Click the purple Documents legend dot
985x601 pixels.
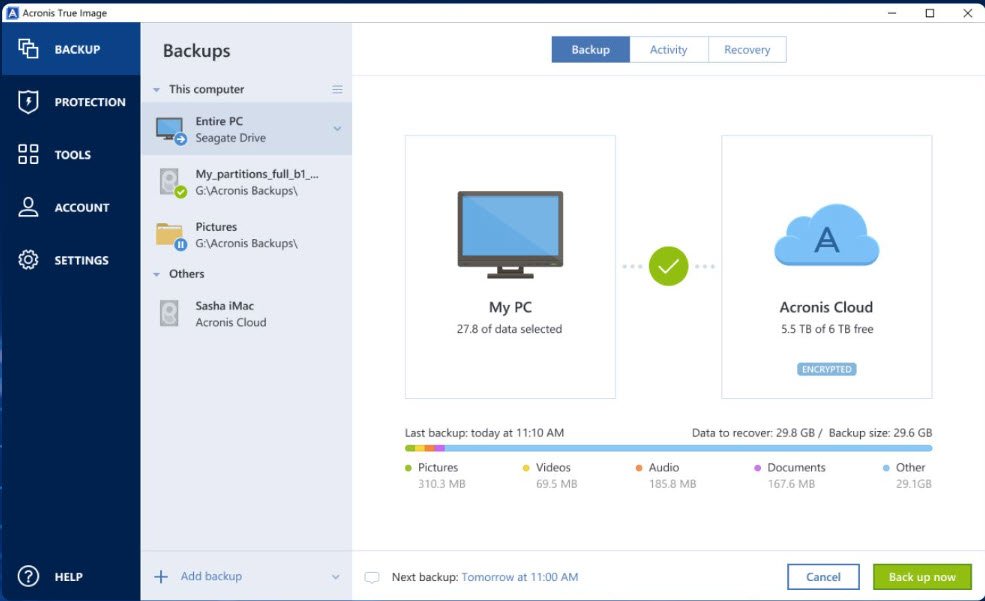tap(758, 468)
